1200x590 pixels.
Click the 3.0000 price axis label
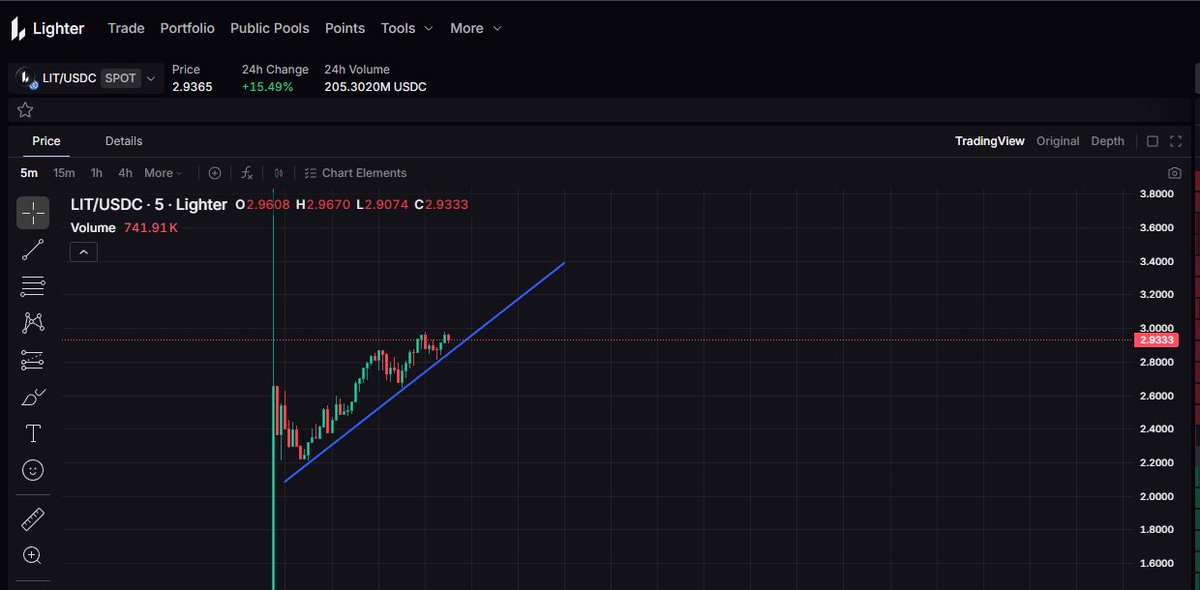[x=1157, y=328]
